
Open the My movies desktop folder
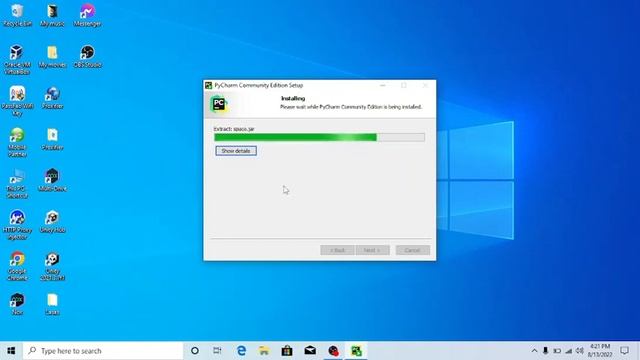tap(52, 57)
